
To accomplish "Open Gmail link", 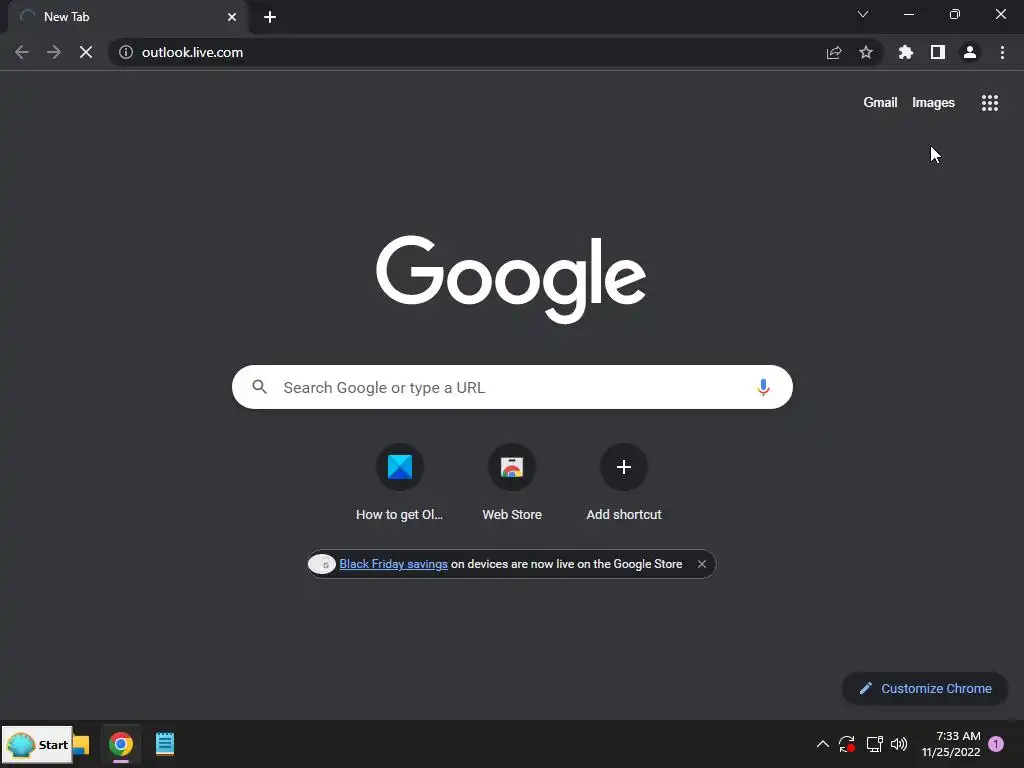I will pyautogui.click(x=880, y=103).
